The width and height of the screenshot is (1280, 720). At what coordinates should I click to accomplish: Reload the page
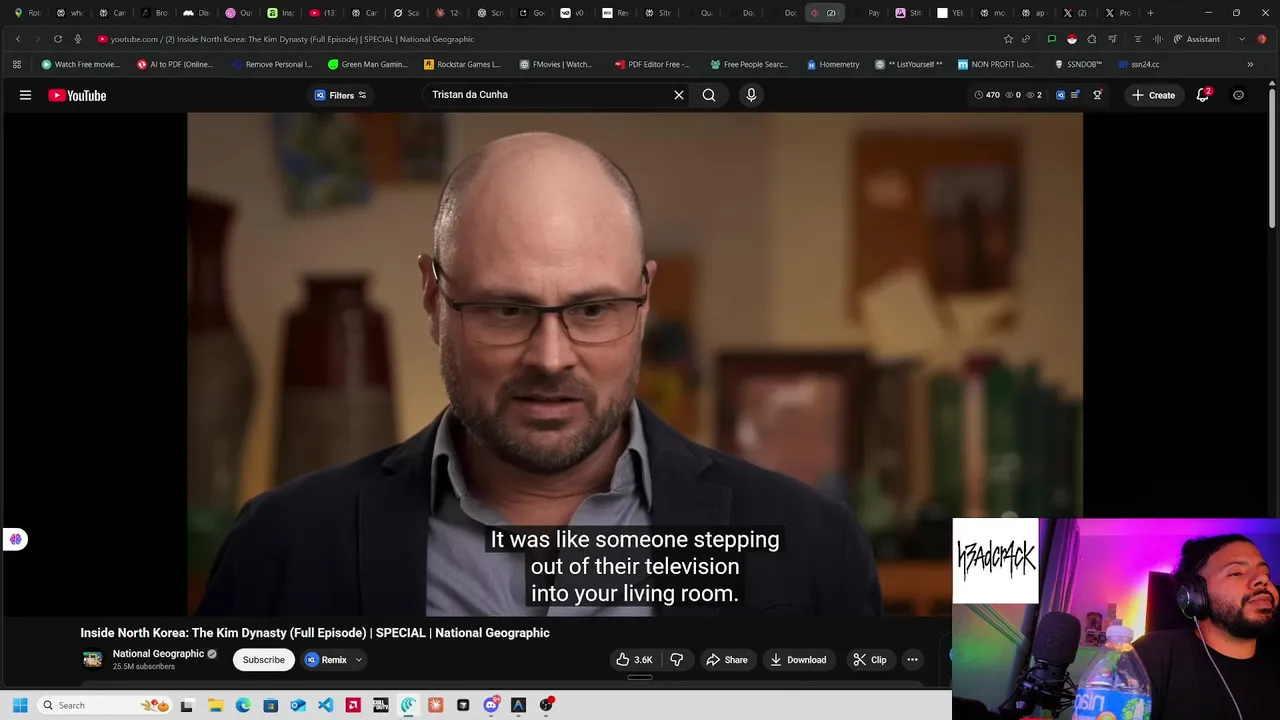click(x=58, y=39)
